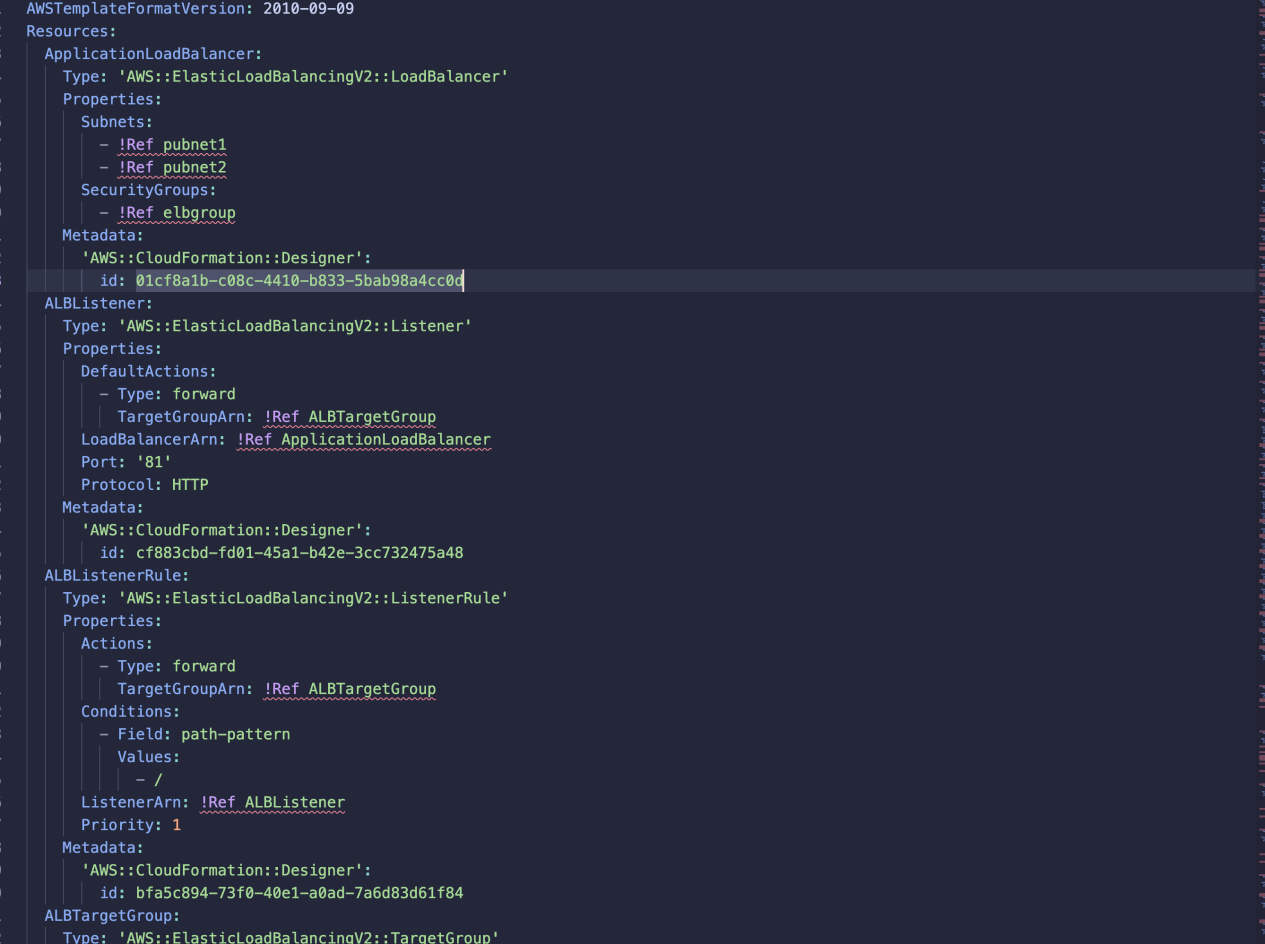Click the Subnets: key
Image resolution: width=1265 pixels, height=944 pixels.
(117, 122)
